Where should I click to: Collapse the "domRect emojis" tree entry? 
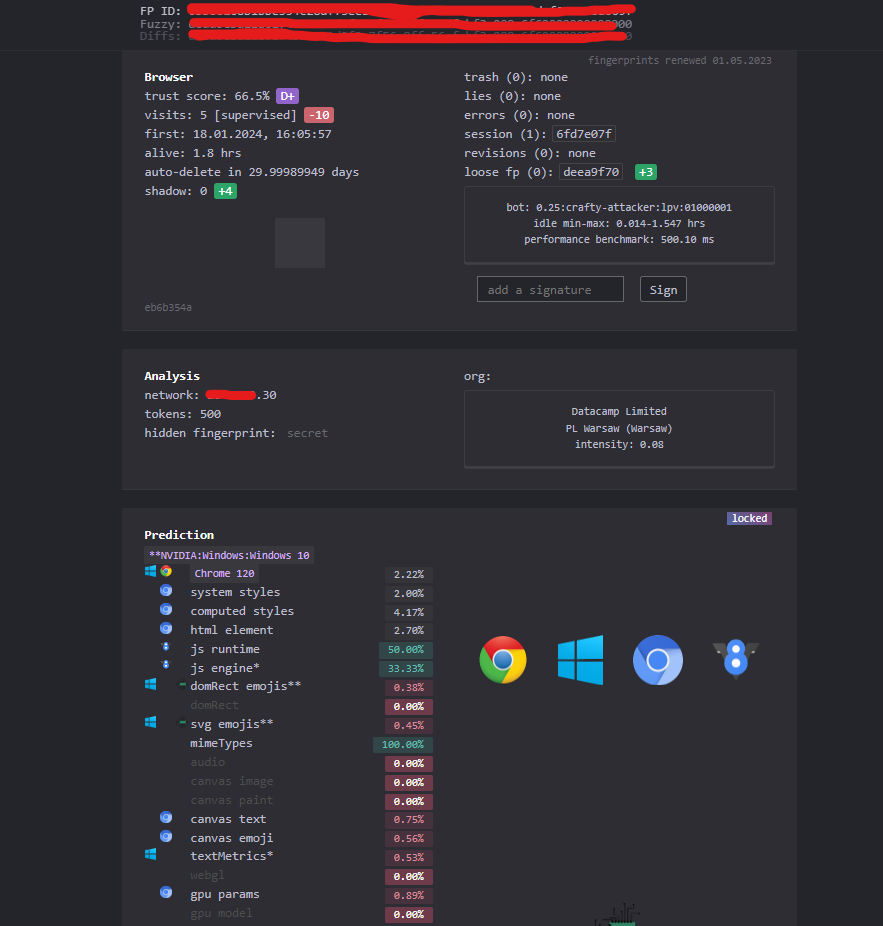point(181,684)
